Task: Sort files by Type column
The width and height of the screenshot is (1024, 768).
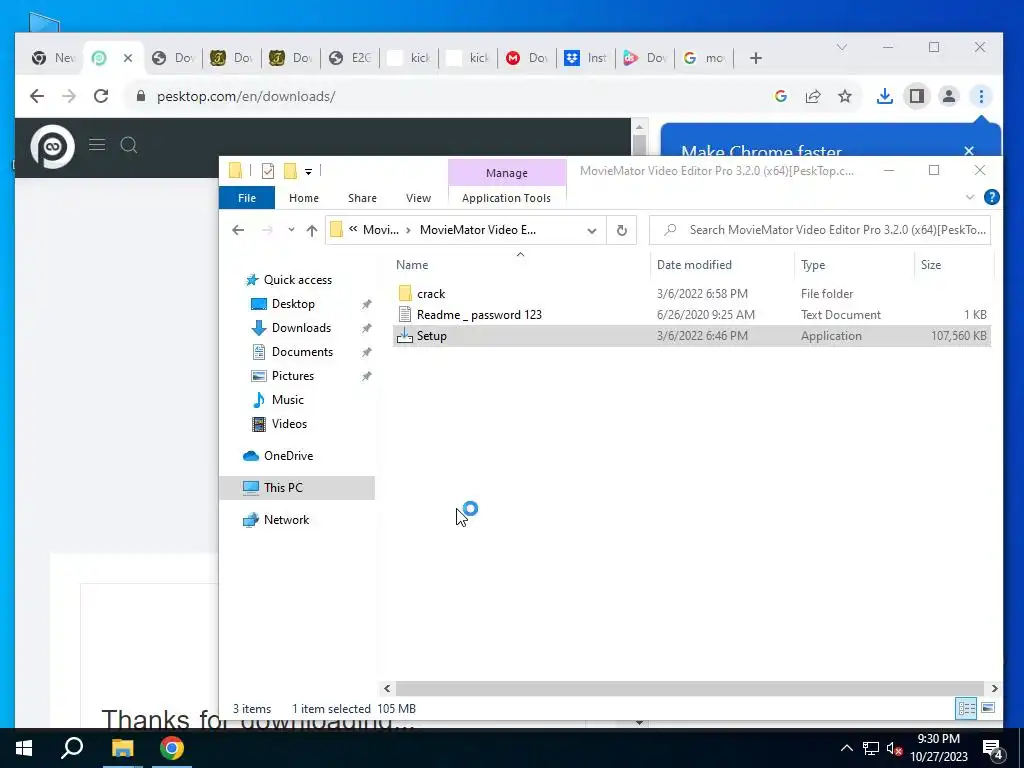Action: [x=813, y=264]
